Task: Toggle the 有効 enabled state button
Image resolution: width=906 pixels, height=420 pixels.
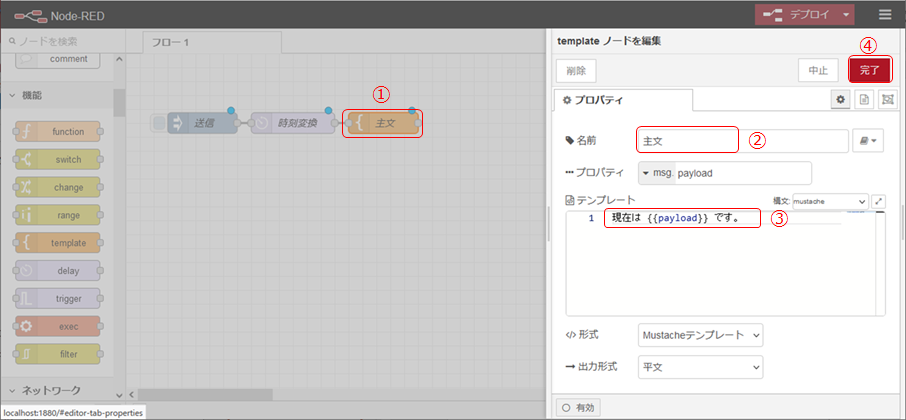Action: (x=580, y=407)
